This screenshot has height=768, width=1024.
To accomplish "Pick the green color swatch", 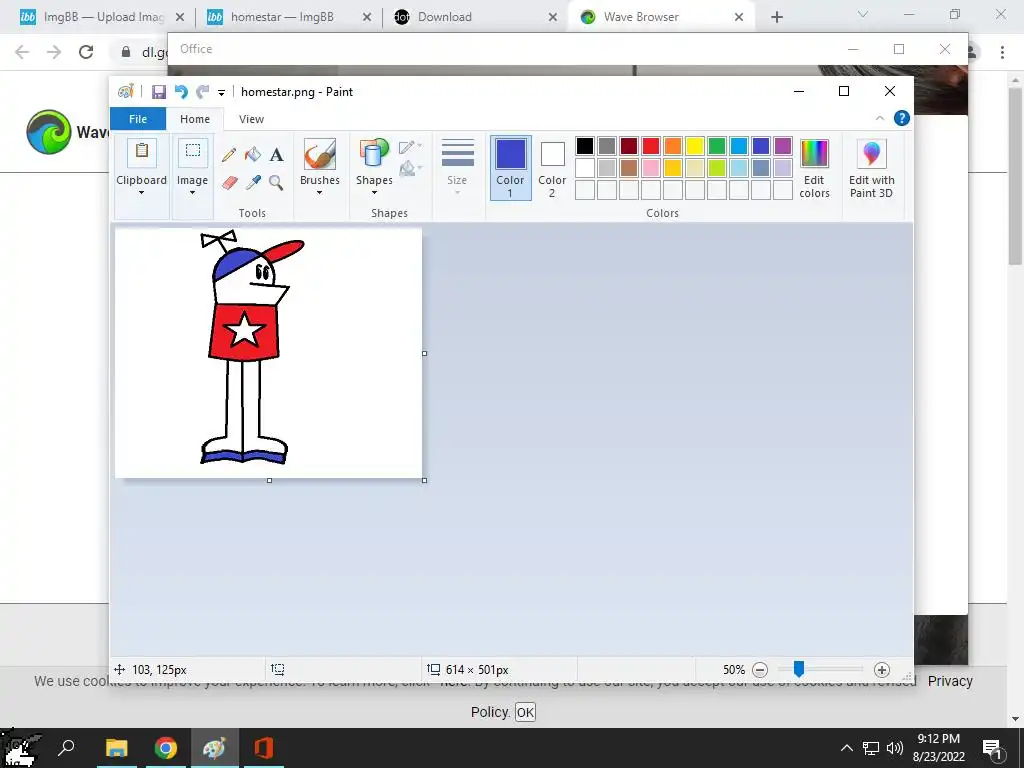I will coord(717,146).
